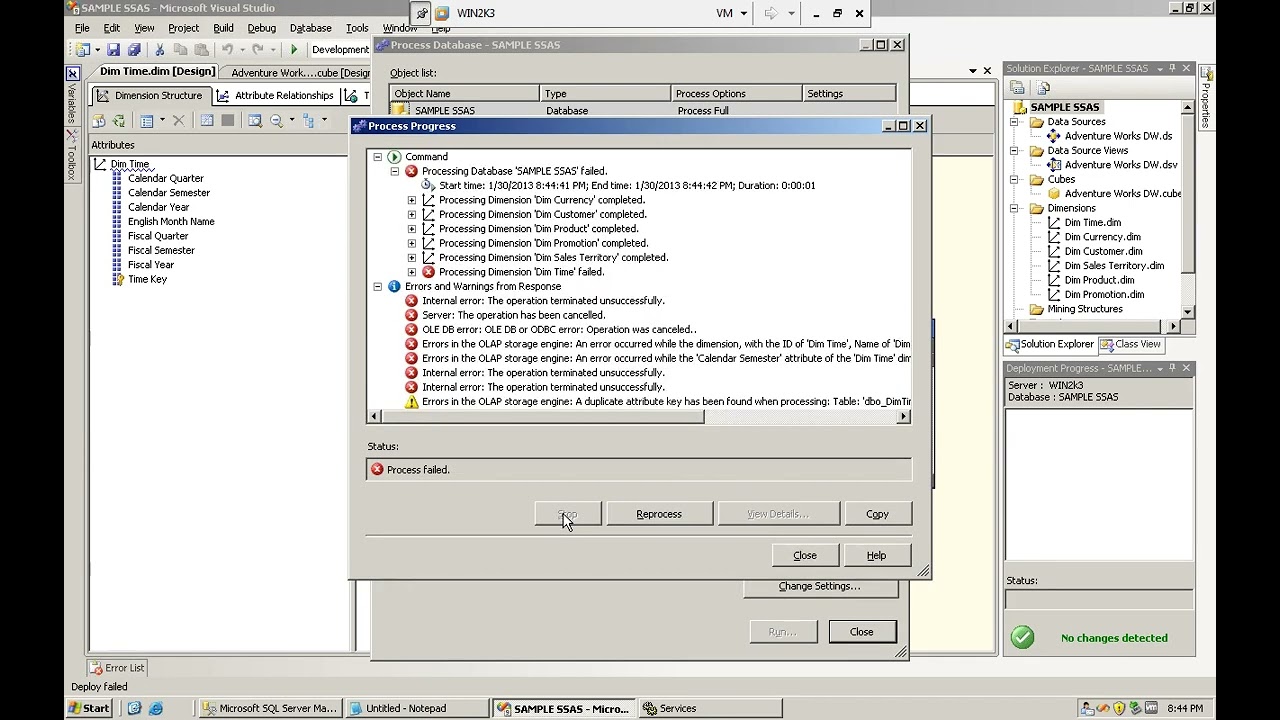Collapse the Dimensions folder in Solution Explorer
The height and width of the screenshot is (720, 1280).
click(x=1014, y=209)
